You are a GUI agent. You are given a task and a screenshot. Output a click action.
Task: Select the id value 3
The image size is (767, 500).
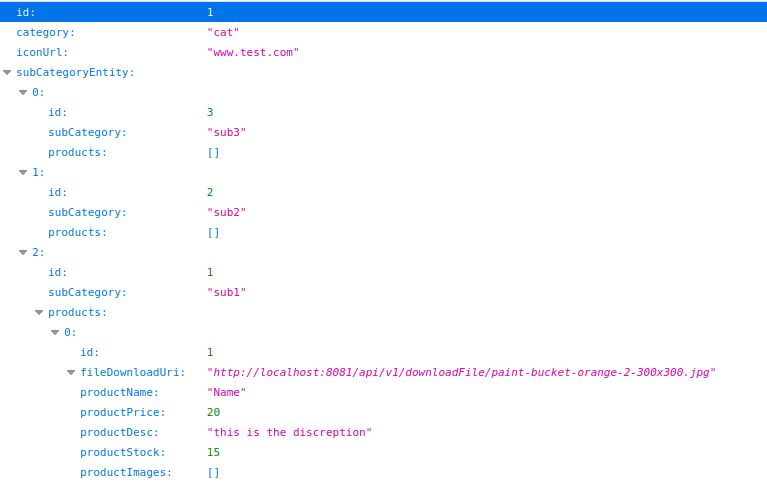[210, 113]
